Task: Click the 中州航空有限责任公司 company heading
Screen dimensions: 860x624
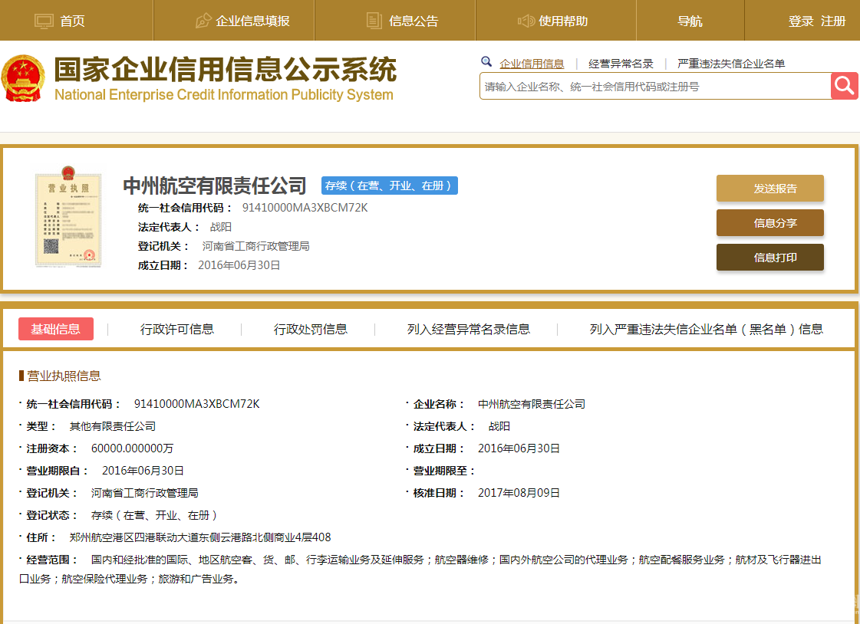Action: [214, 185]
